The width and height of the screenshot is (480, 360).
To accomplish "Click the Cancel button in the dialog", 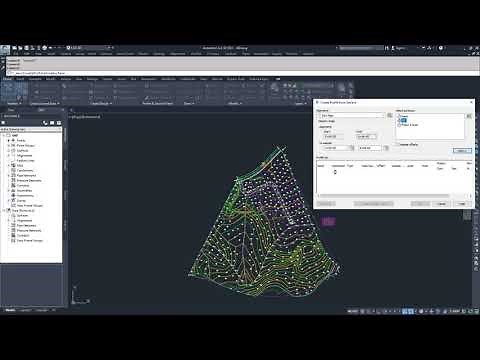I will tap(441, 204).
